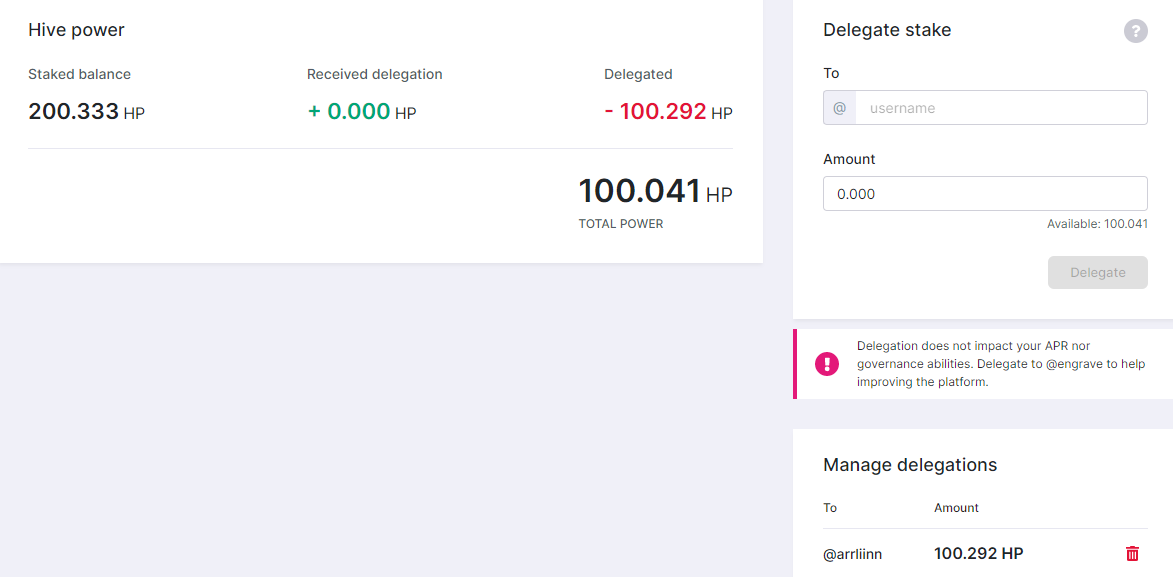Click the Received delegation value + 0.000 HP

361,112
